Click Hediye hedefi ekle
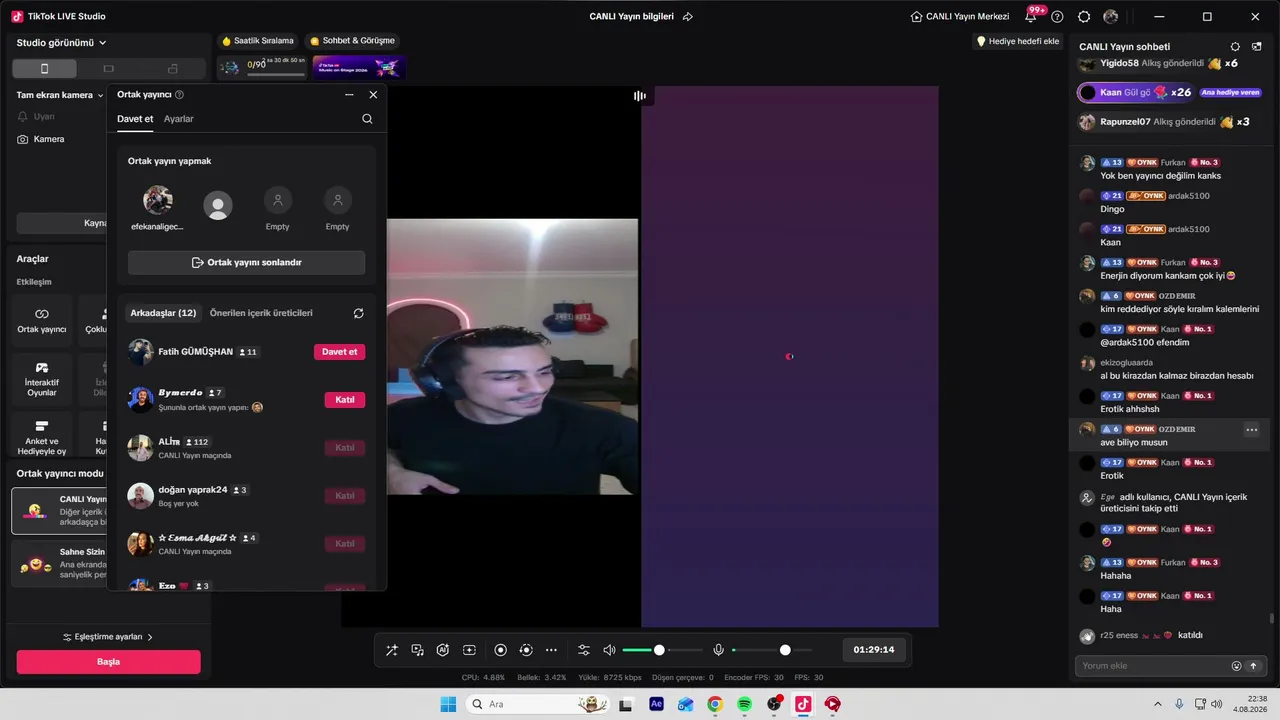This screenshot has height=720, width=1280. tap(1017, 41)
